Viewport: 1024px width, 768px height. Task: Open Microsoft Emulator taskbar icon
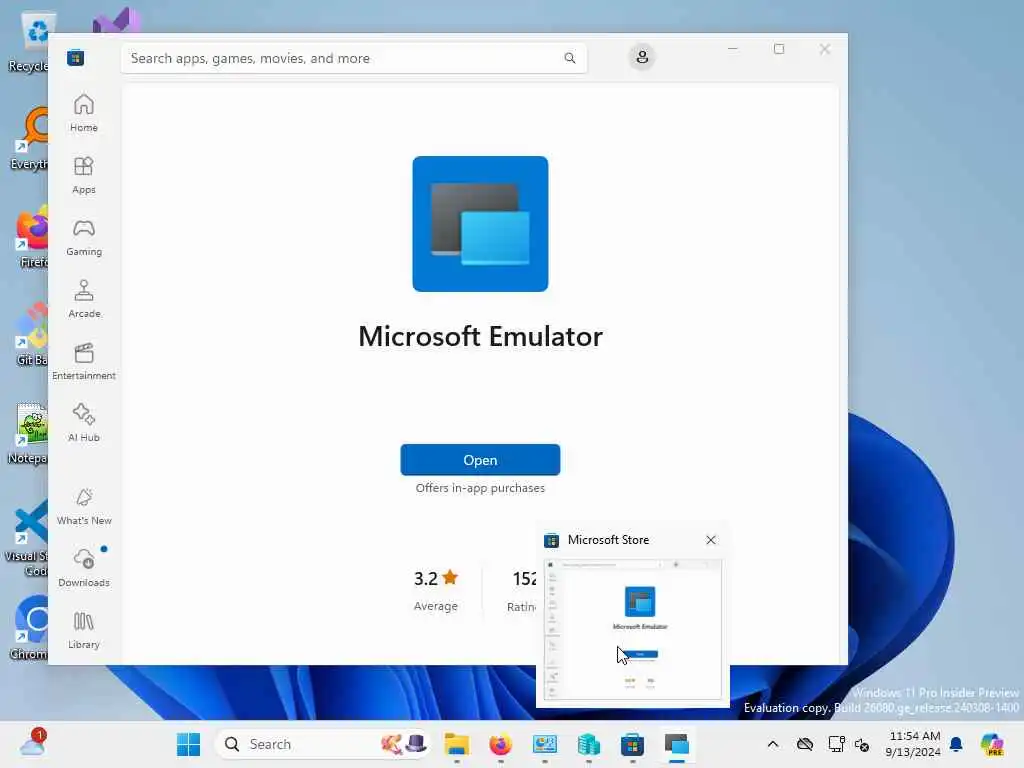tap(677, 744)
